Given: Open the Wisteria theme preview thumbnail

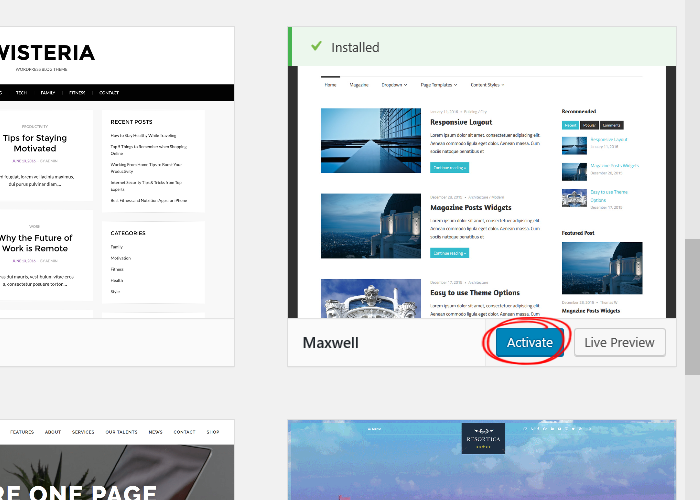Looking at the screenshot, I should [117, 173].
